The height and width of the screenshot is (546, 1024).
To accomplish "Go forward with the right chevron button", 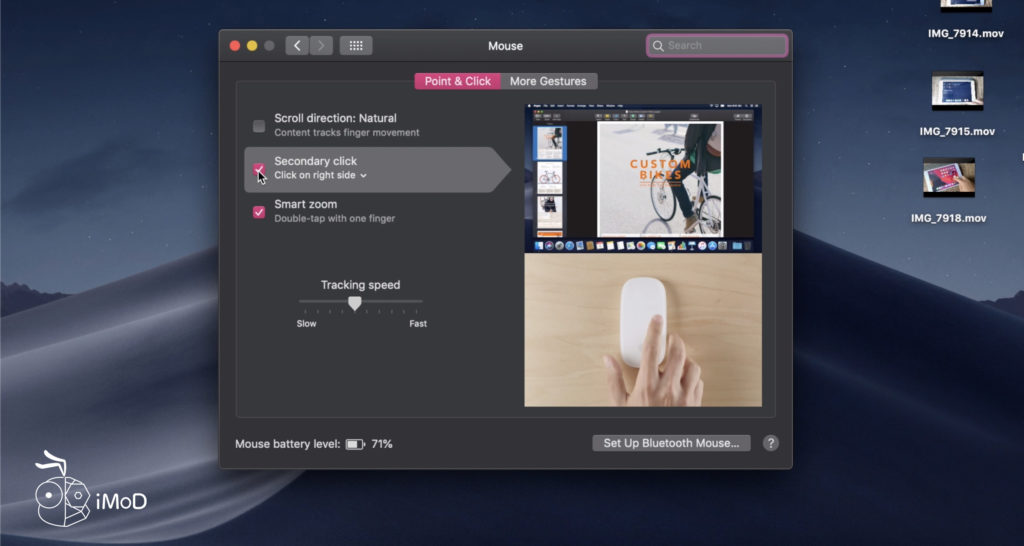I will click(321, 46).
